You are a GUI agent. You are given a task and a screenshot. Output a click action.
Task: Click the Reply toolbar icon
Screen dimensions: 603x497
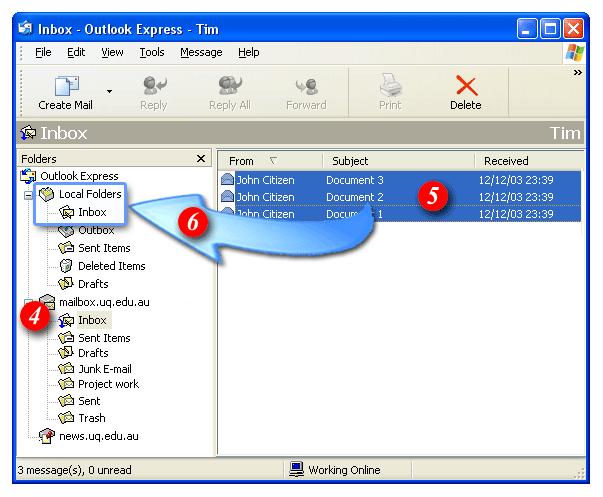click(153, 87)
